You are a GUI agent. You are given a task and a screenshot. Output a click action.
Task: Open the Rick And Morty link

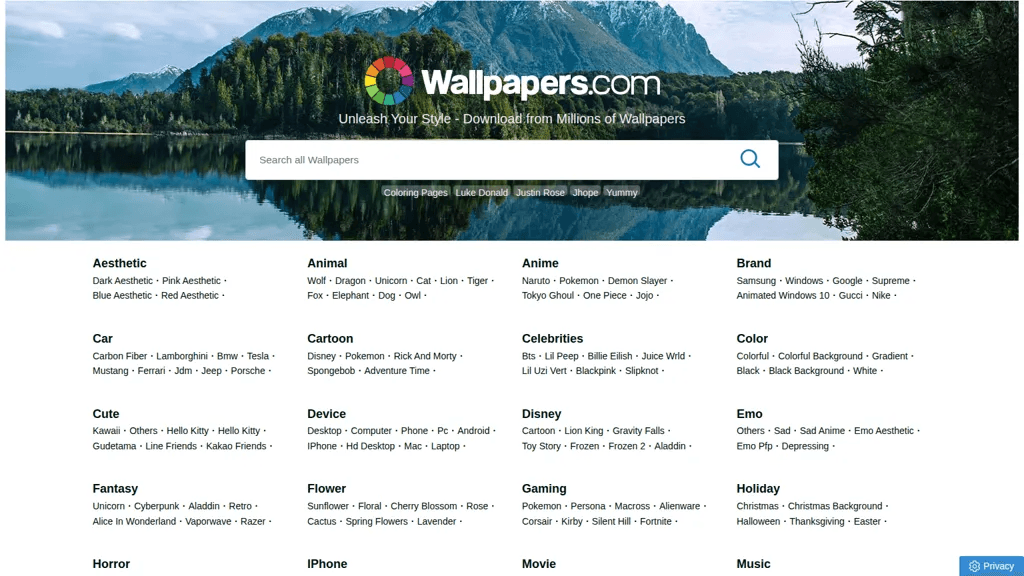click(424, 356)
